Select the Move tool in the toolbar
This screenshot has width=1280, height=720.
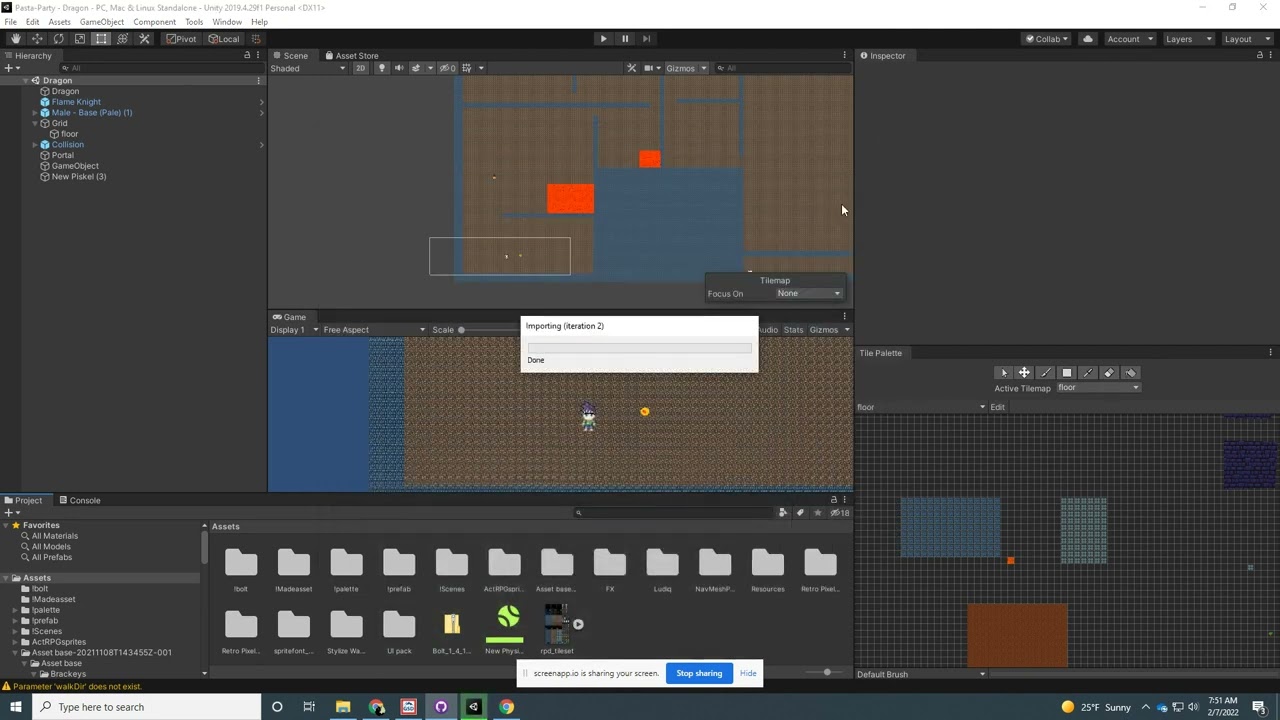(37, 39)
